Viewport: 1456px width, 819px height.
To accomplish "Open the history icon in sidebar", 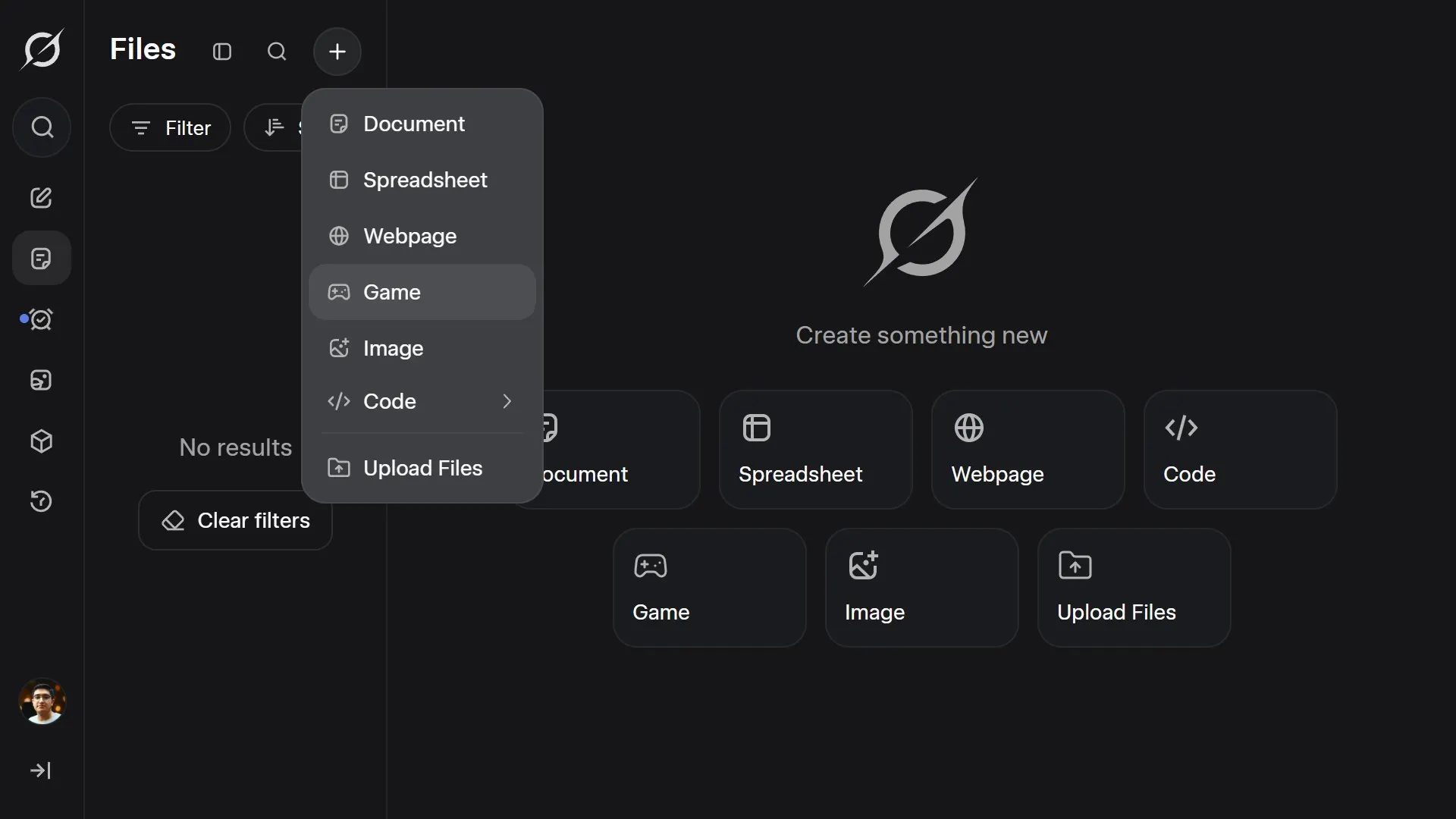I will click(x=41, y=501).
